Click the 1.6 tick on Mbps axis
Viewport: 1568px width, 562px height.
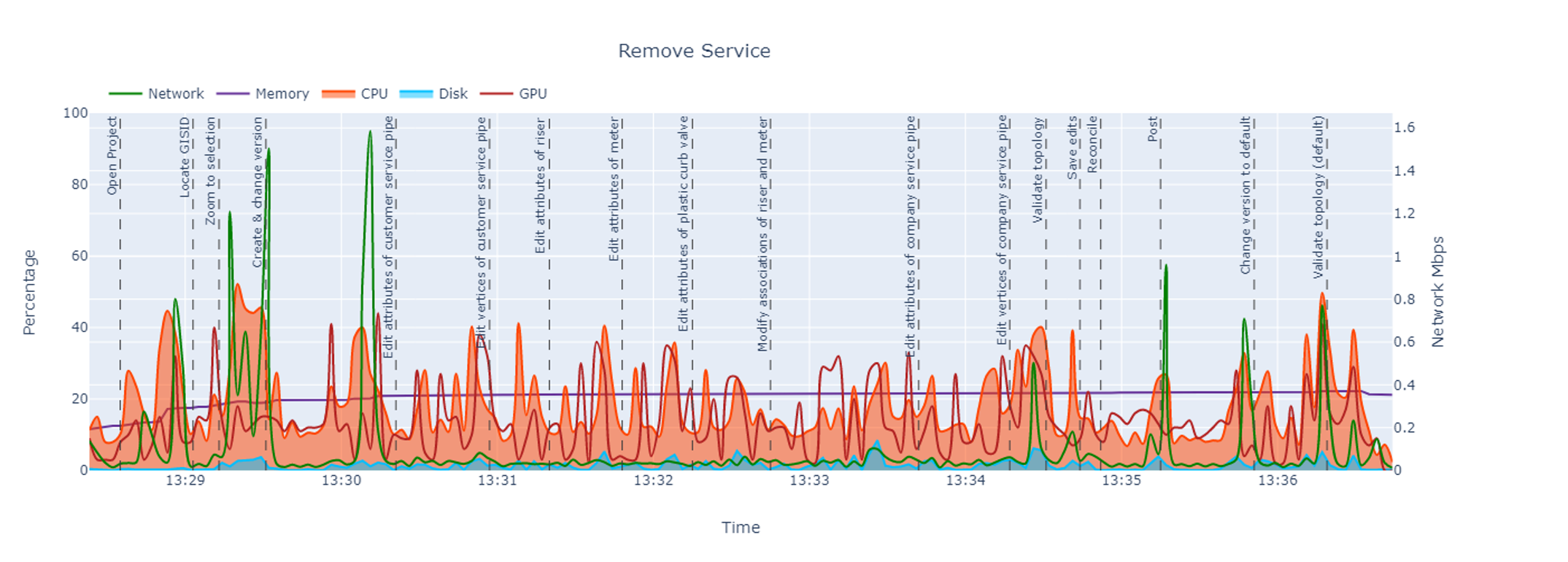1405,127
